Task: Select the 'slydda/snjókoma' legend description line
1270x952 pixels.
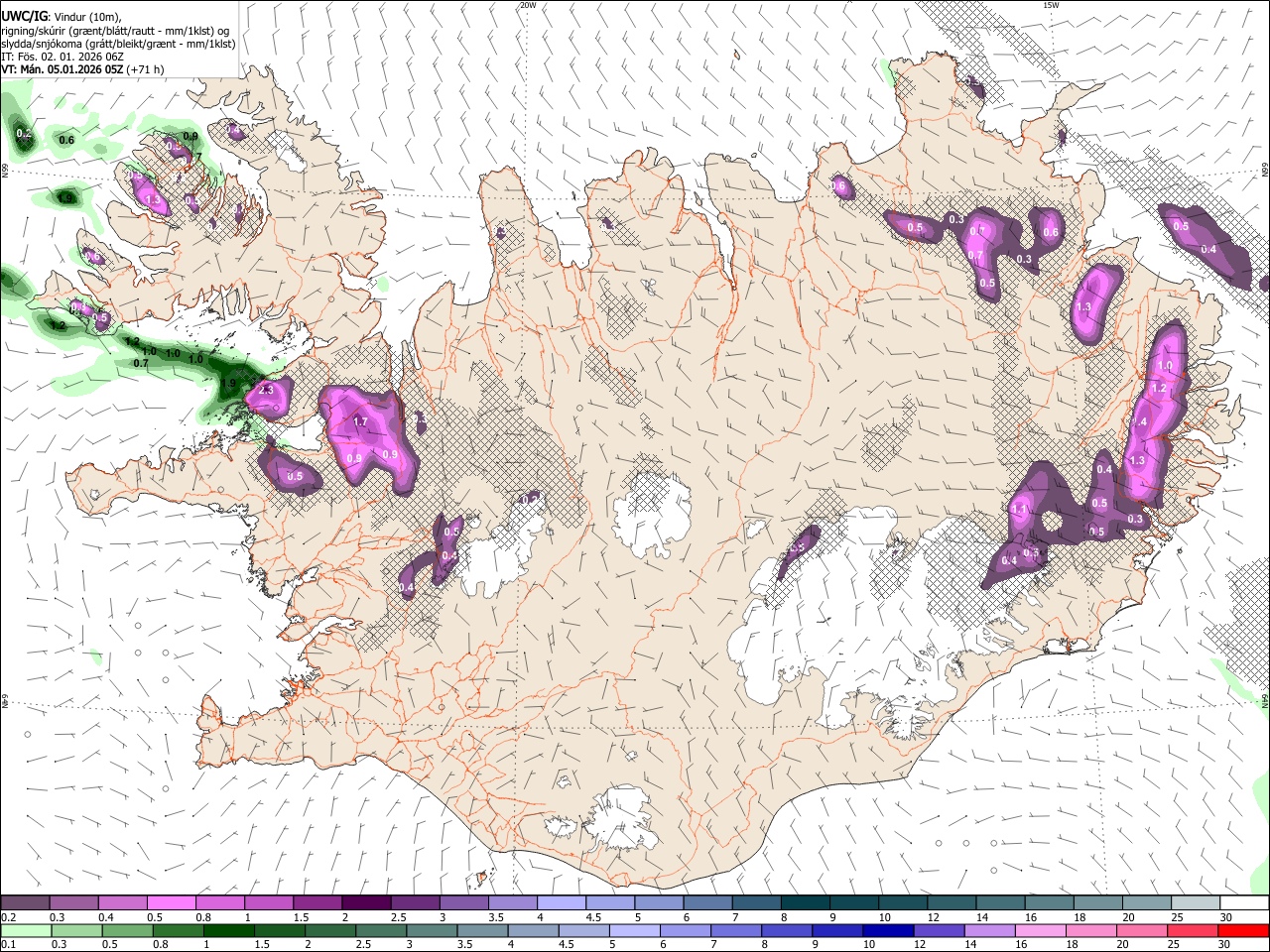Action: pyautogui.click(x=118, y=44)
